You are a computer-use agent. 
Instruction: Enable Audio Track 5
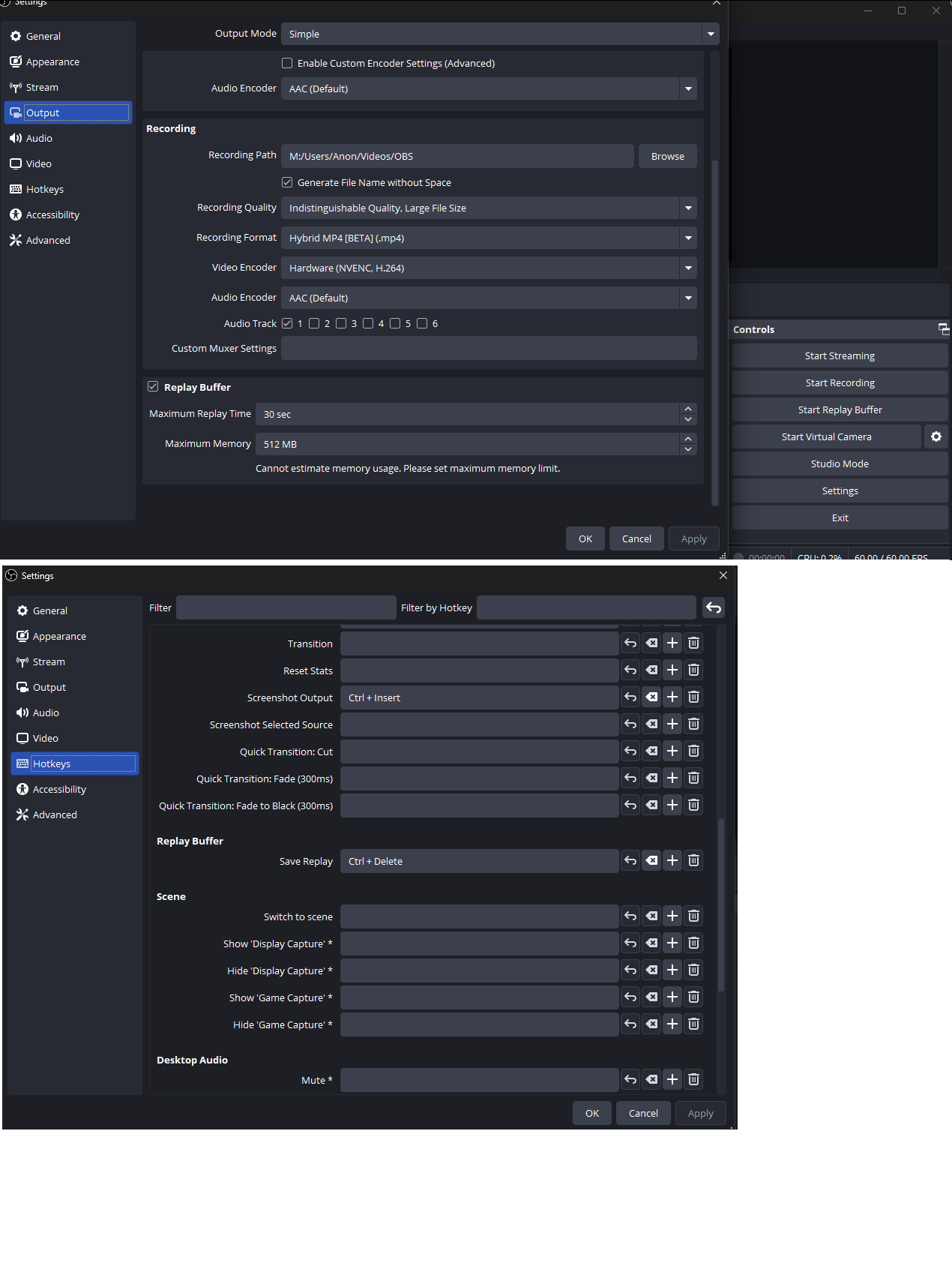point(395,323)
